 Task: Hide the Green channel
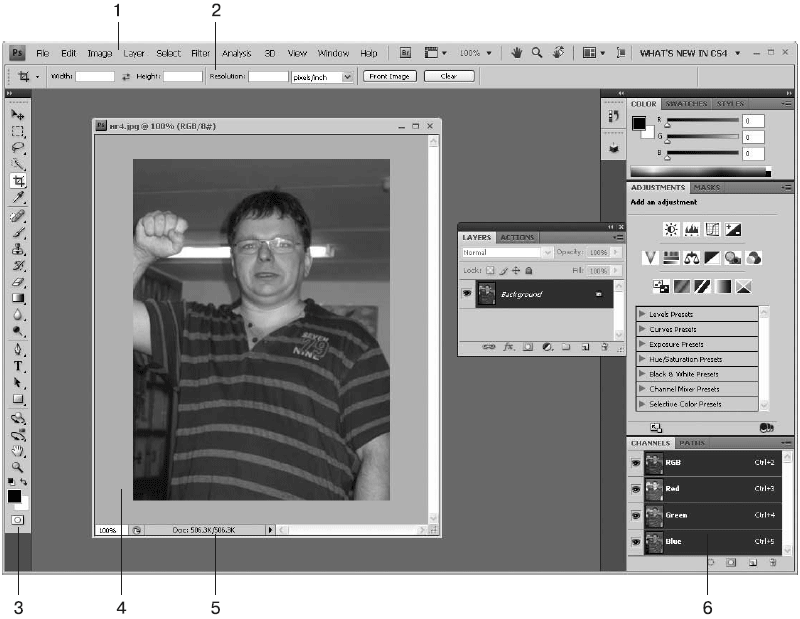pyautogui.click(x=635, y=515)
